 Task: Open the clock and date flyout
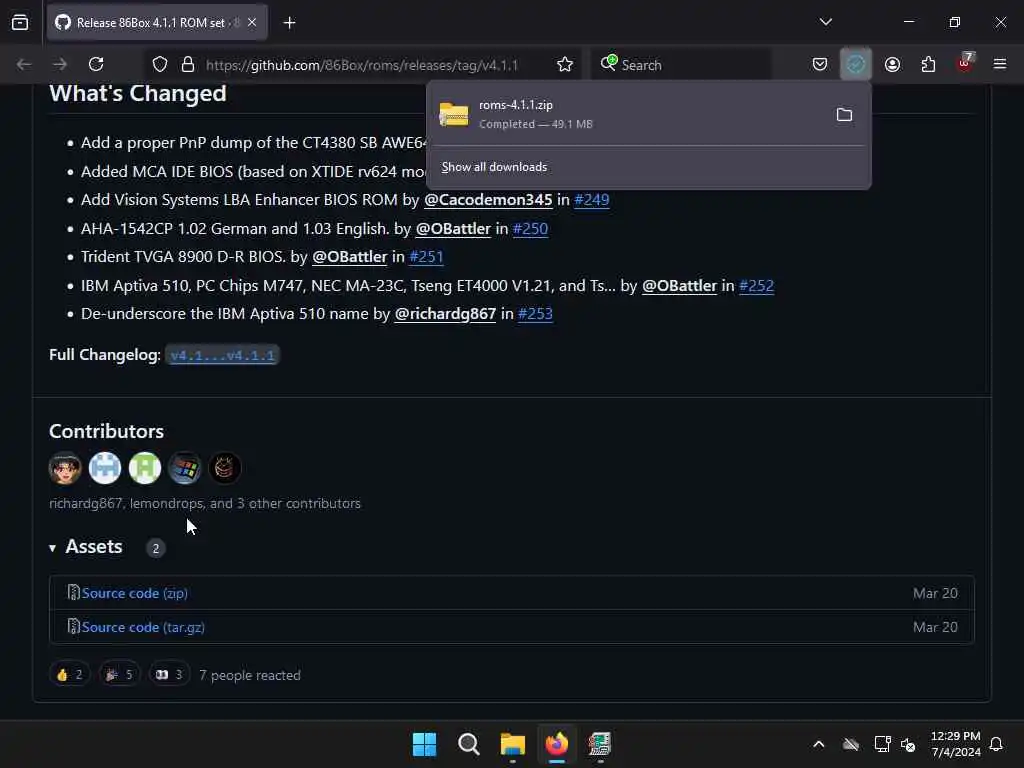(x=955, y=744)
